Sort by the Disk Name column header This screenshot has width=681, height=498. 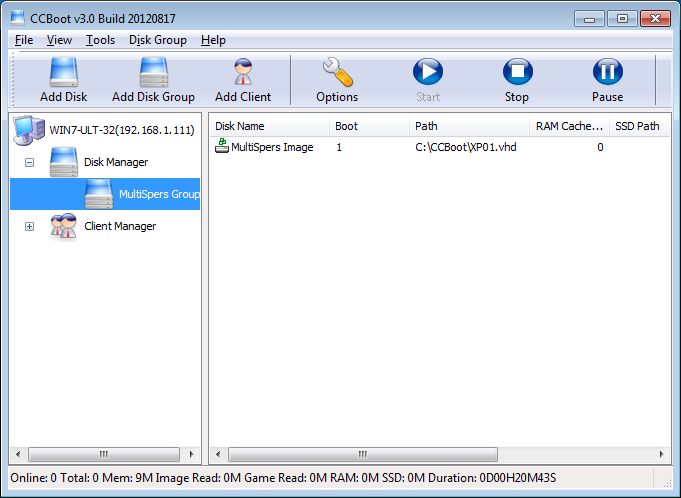tap(270, 126)
